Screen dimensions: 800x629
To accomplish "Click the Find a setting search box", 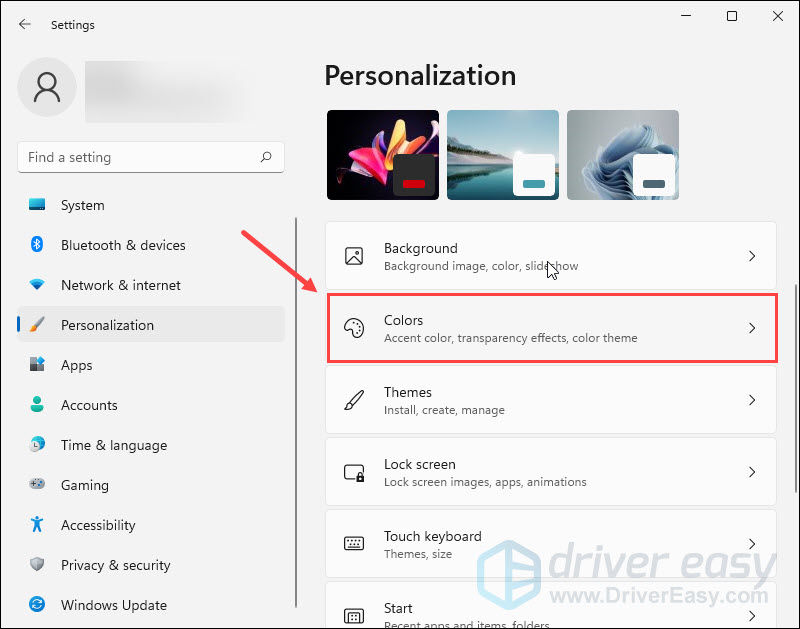I will [x=150, y=157].
